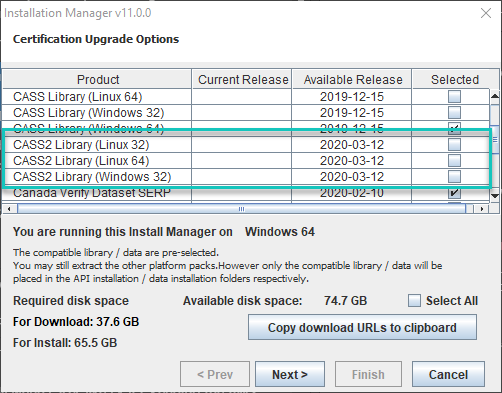Click 2020-03-12 release for CASS2 Linux 32

(352, 145)
